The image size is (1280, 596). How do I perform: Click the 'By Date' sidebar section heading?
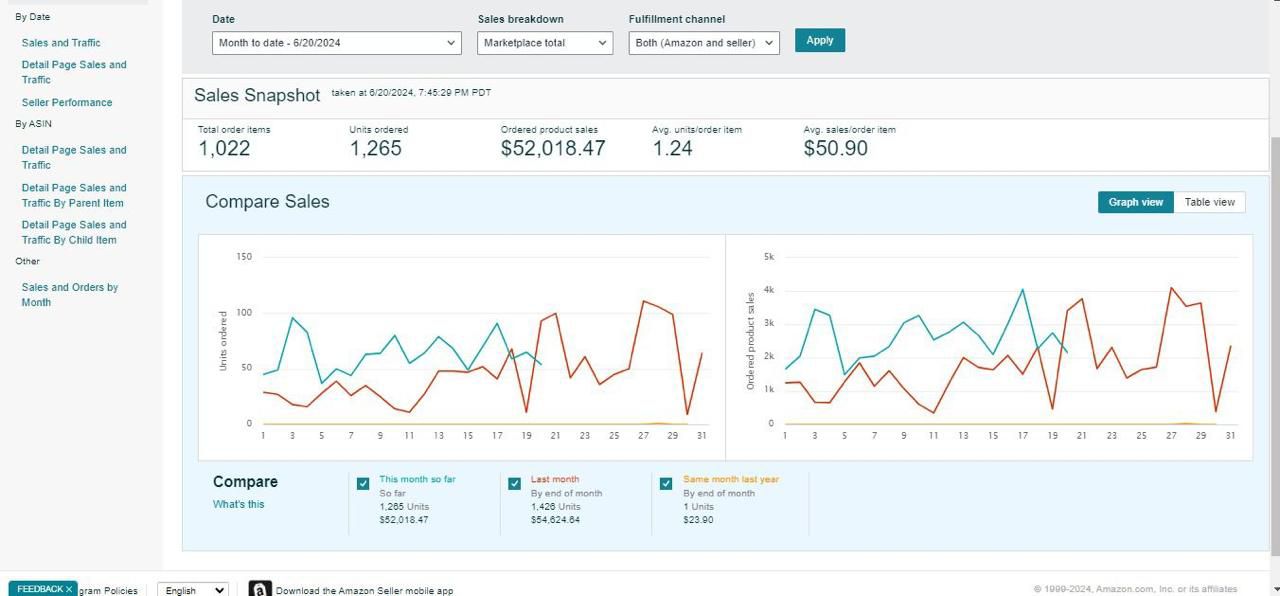tap(32, 17)
